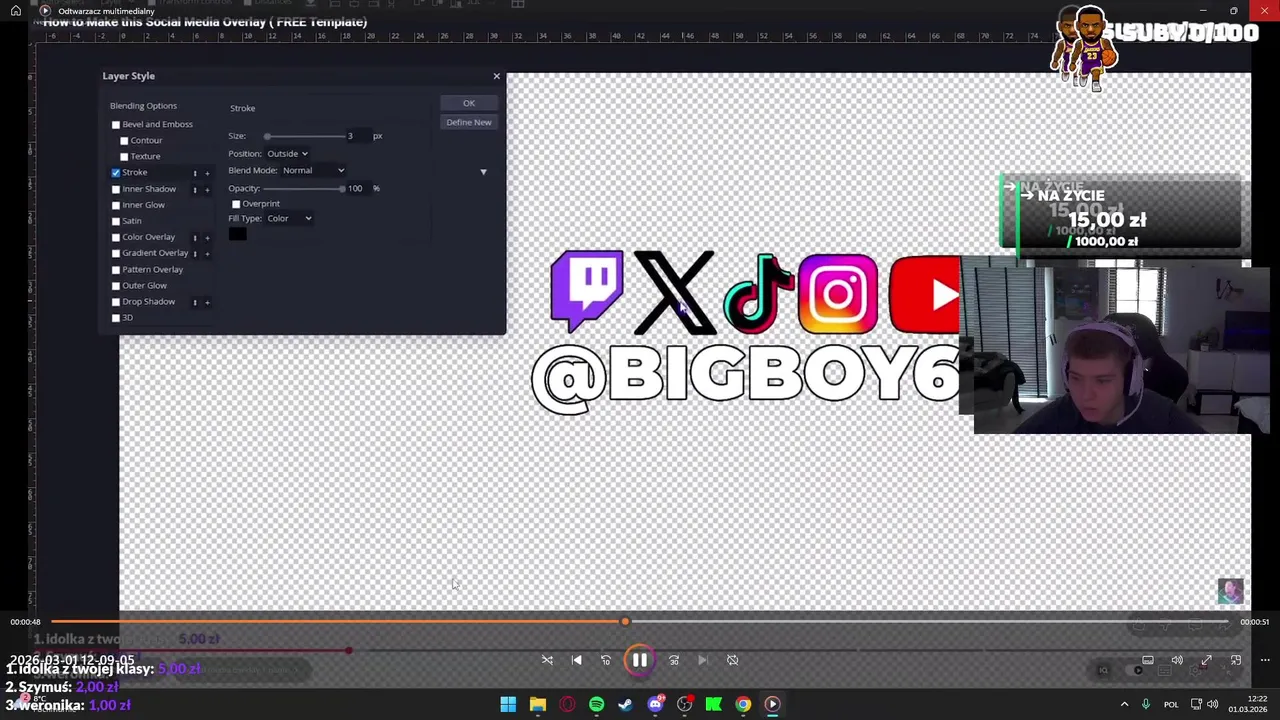The height and width of the screenshot is (720, 1280).
Task: Open the black stroke color swatch
Action: 237,234
